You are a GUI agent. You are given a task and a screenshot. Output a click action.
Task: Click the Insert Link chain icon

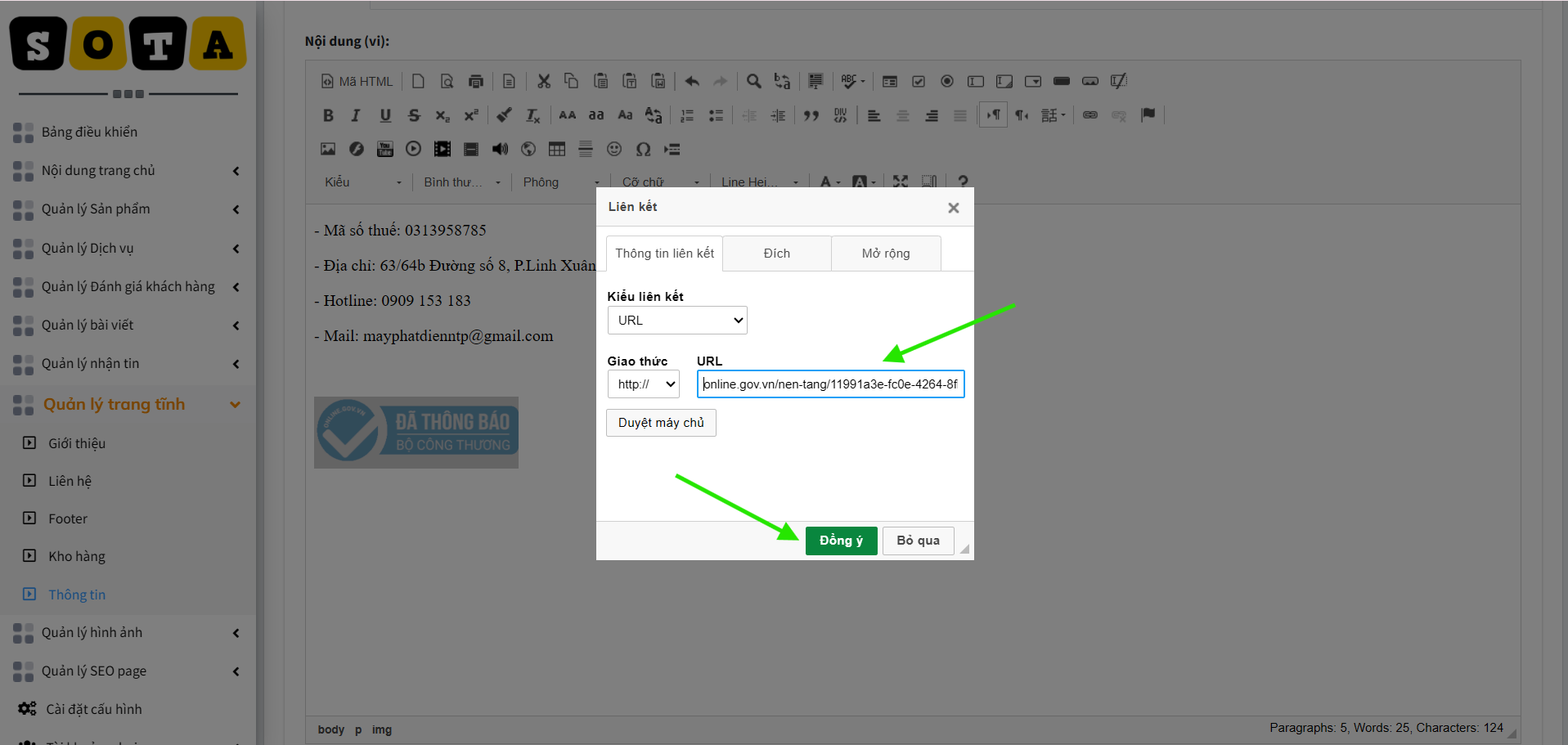coord(1090,115)
